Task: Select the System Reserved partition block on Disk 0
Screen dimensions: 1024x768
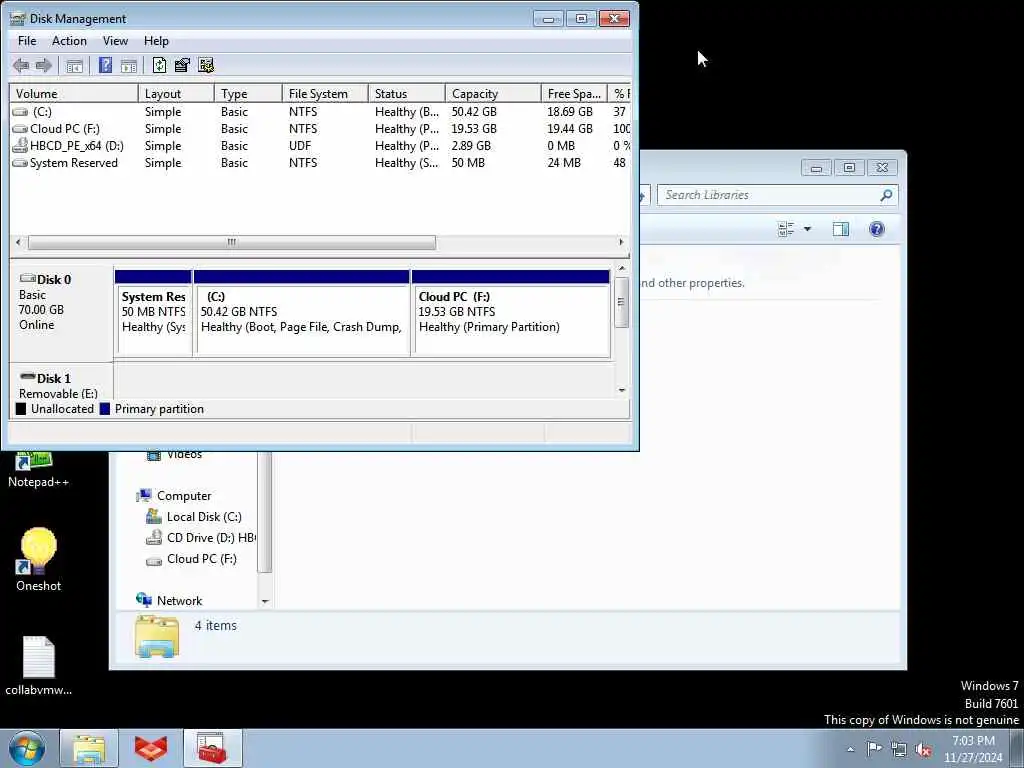Action: pyautogui.click(x=153, y=313)
